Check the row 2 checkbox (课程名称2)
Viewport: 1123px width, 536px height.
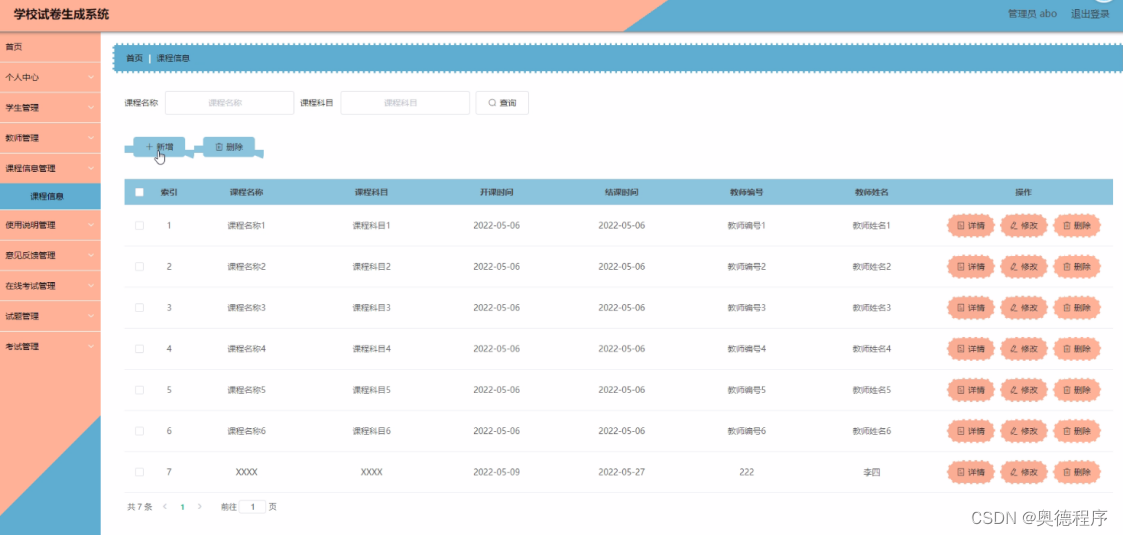point(139,267)
